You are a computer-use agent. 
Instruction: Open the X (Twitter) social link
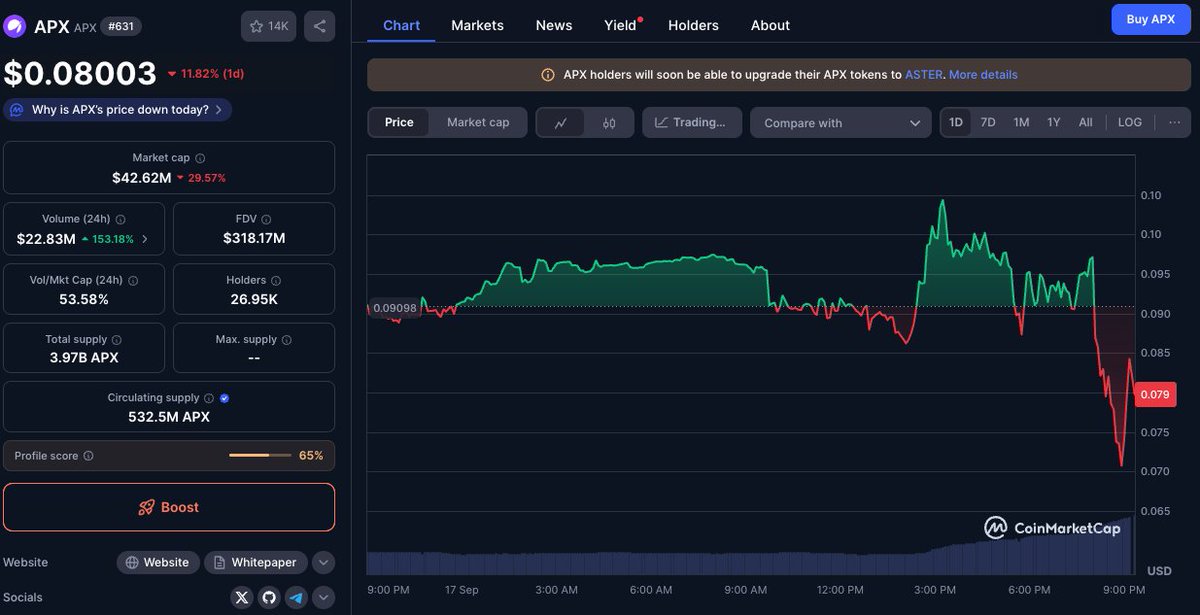241,598
